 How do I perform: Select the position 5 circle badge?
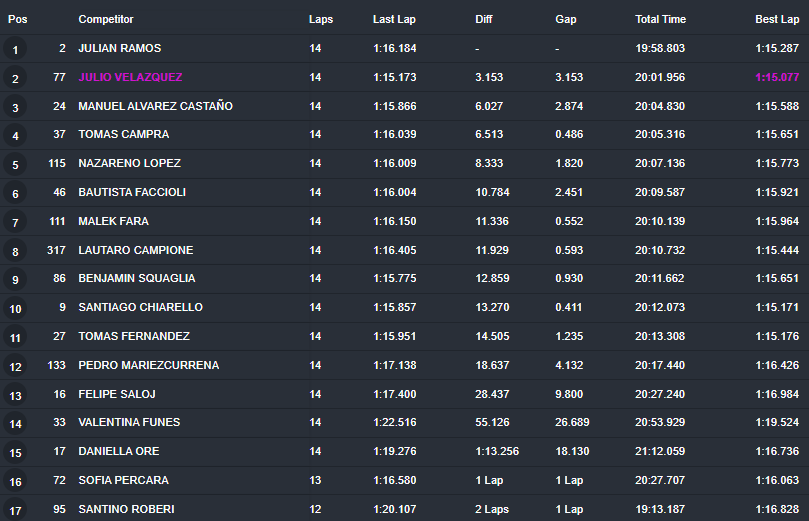[15, 165]
